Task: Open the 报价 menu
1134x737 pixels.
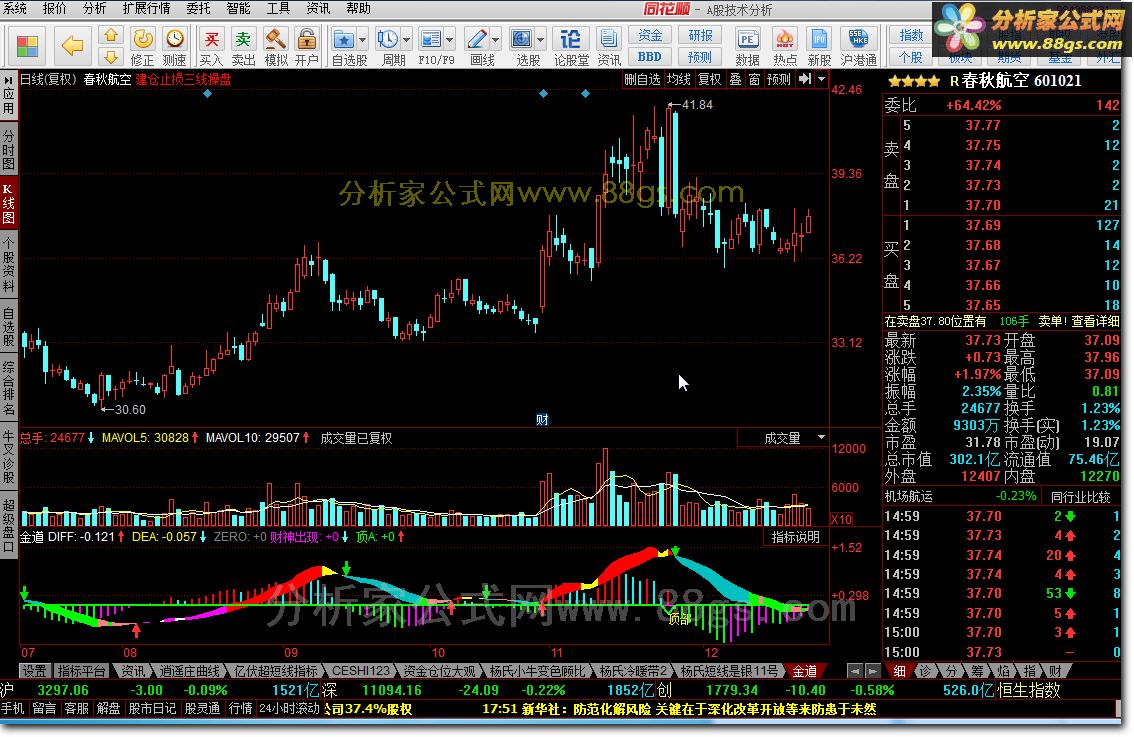Action: click(x=54, y=9)
